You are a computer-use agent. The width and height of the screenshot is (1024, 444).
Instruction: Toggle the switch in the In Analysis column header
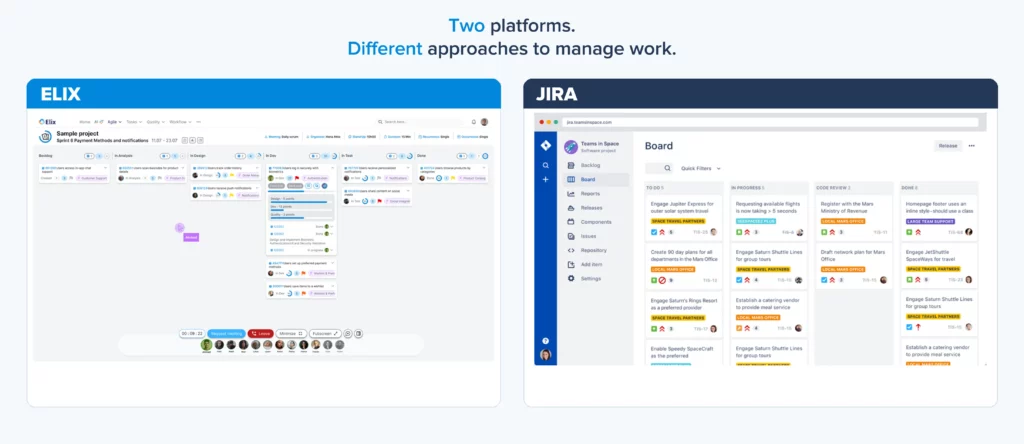pos(165,156)
